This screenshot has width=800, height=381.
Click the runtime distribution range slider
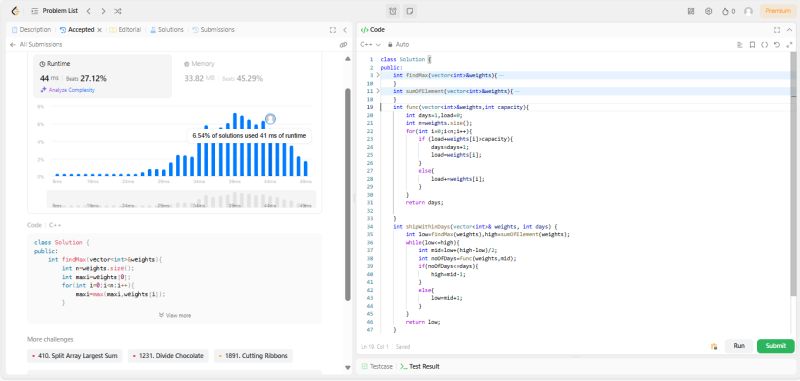point(181,199)
